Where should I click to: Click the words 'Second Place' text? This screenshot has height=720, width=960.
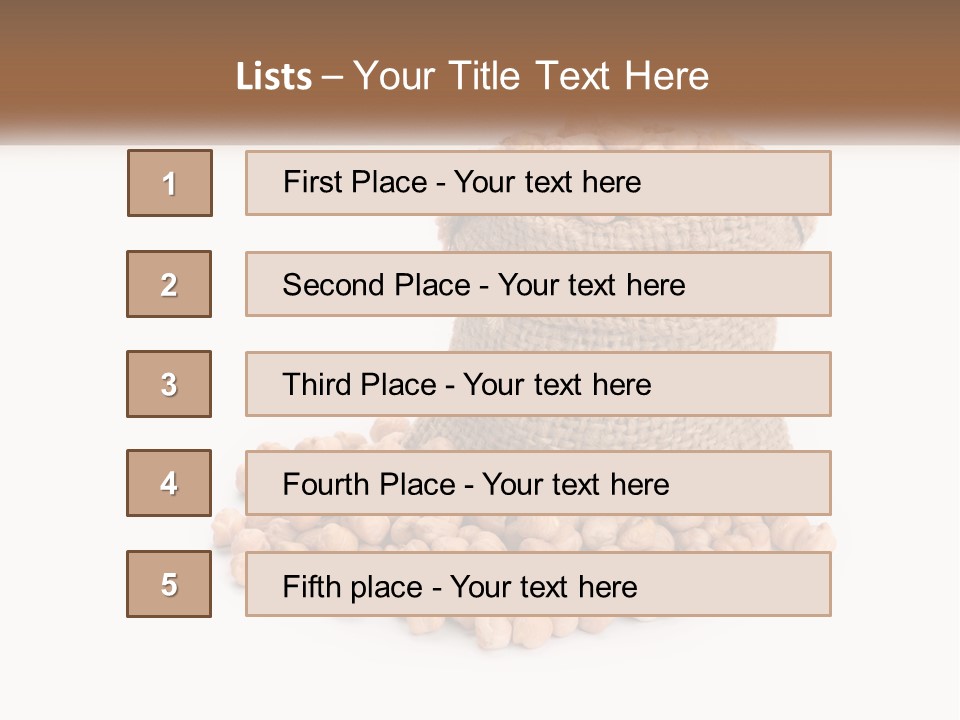[377, 285]
